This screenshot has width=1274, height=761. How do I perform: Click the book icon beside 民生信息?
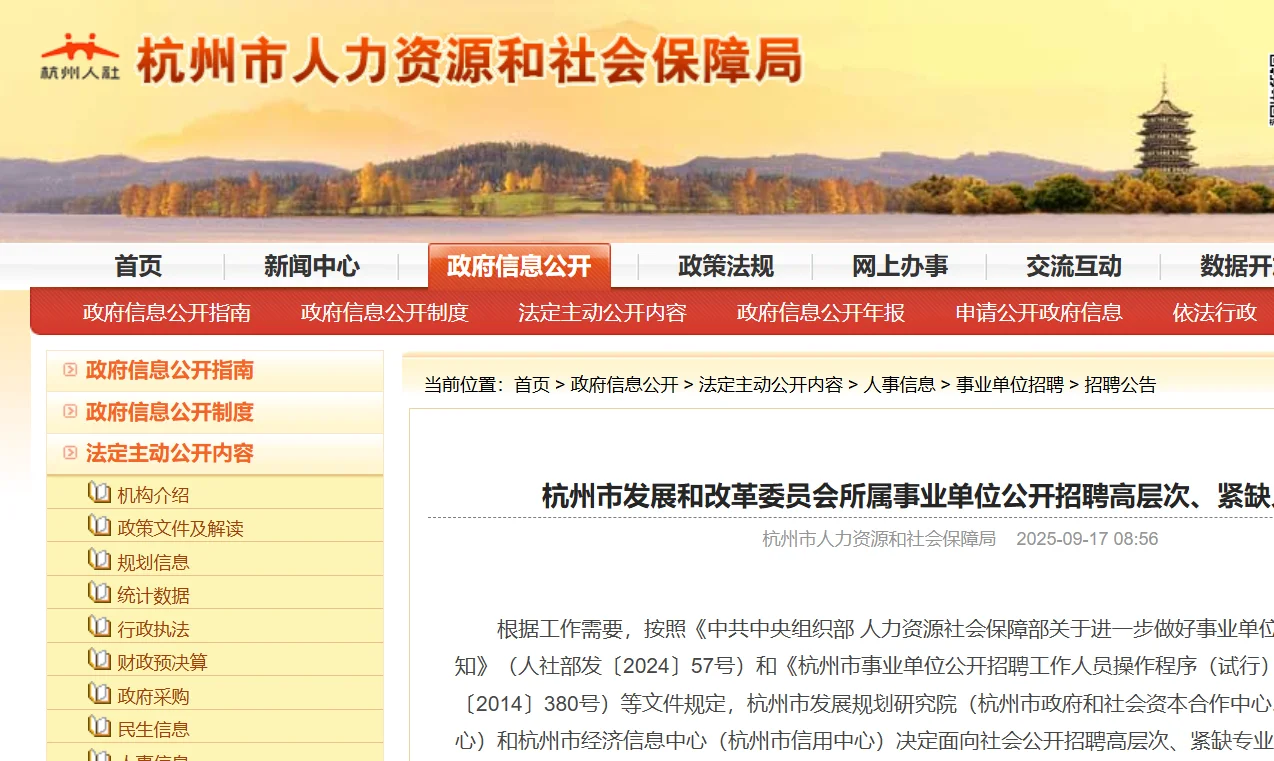tap(99, 727)
